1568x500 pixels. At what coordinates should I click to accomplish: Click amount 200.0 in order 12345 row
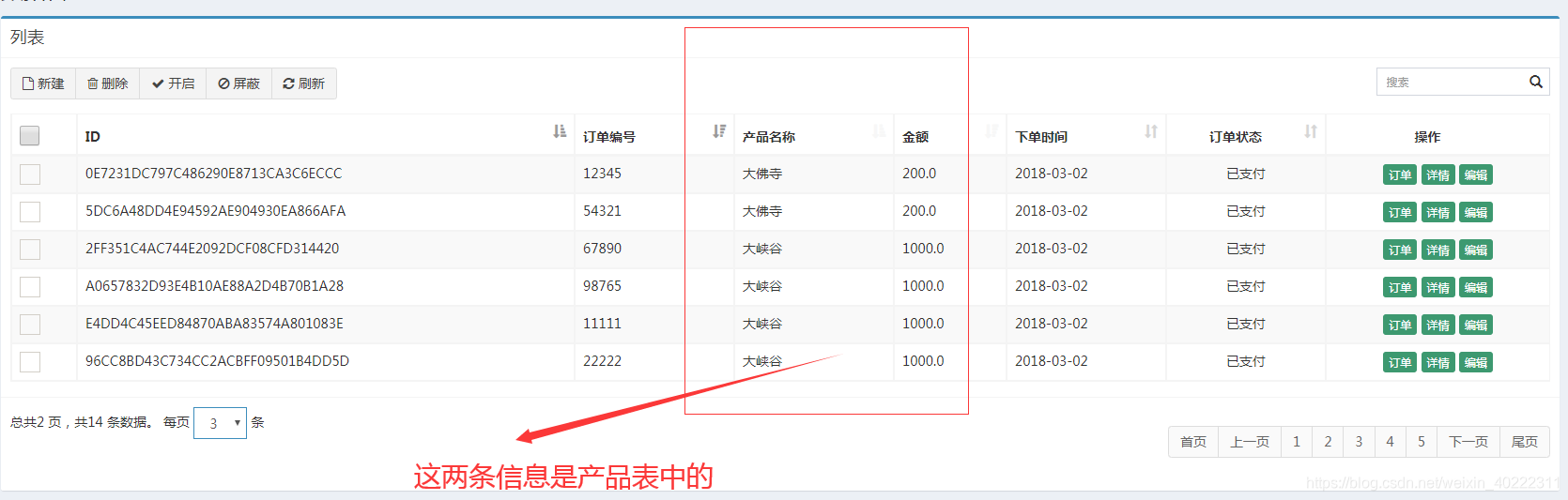tap(919, 174)
